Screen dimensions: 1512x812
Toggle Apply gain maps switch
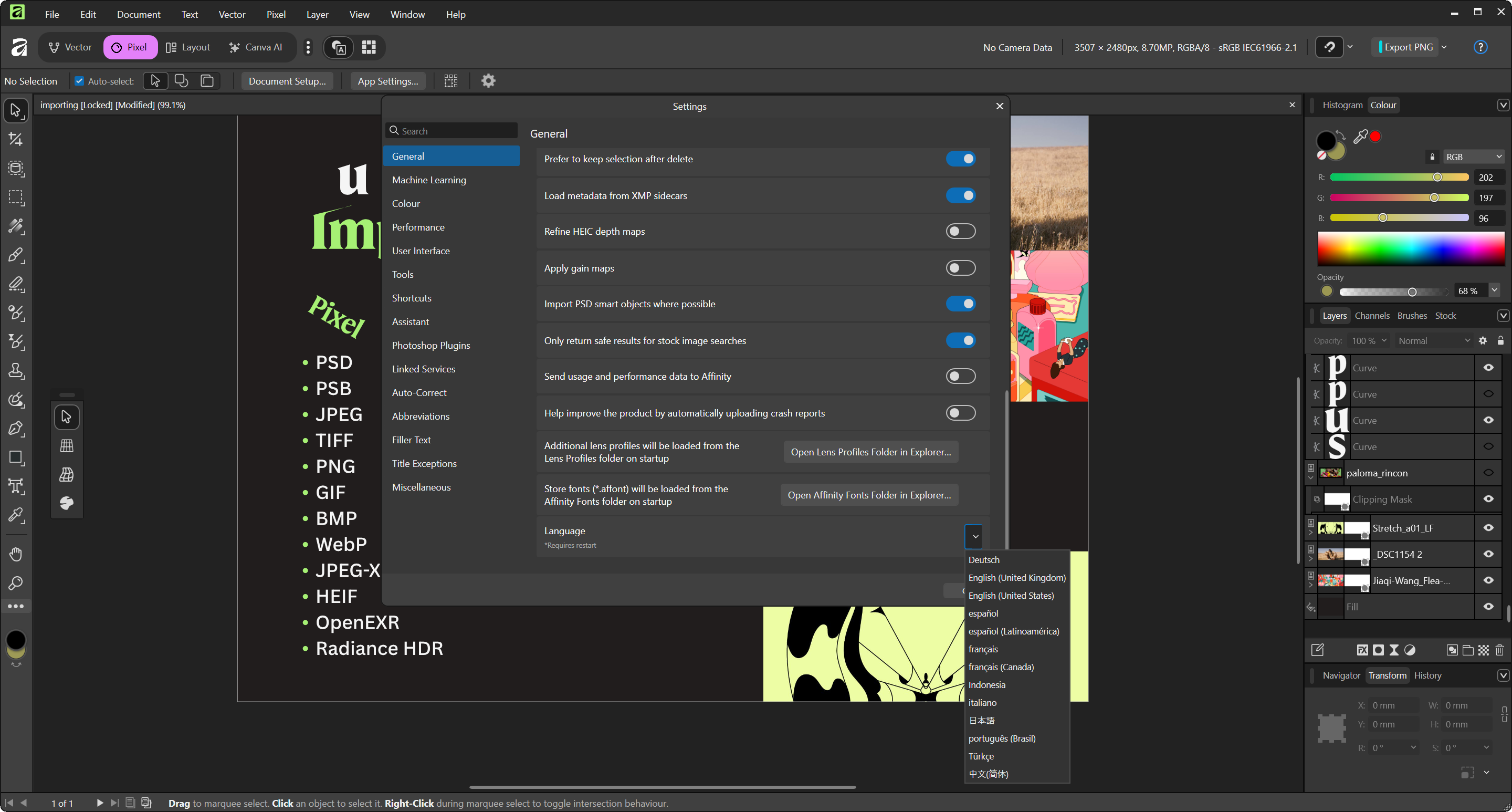(960, 268)
